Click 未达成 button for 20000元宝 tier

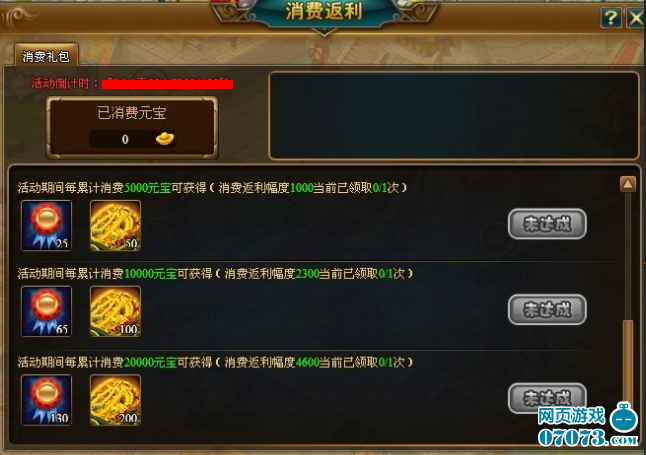click(x=547, y=398)
